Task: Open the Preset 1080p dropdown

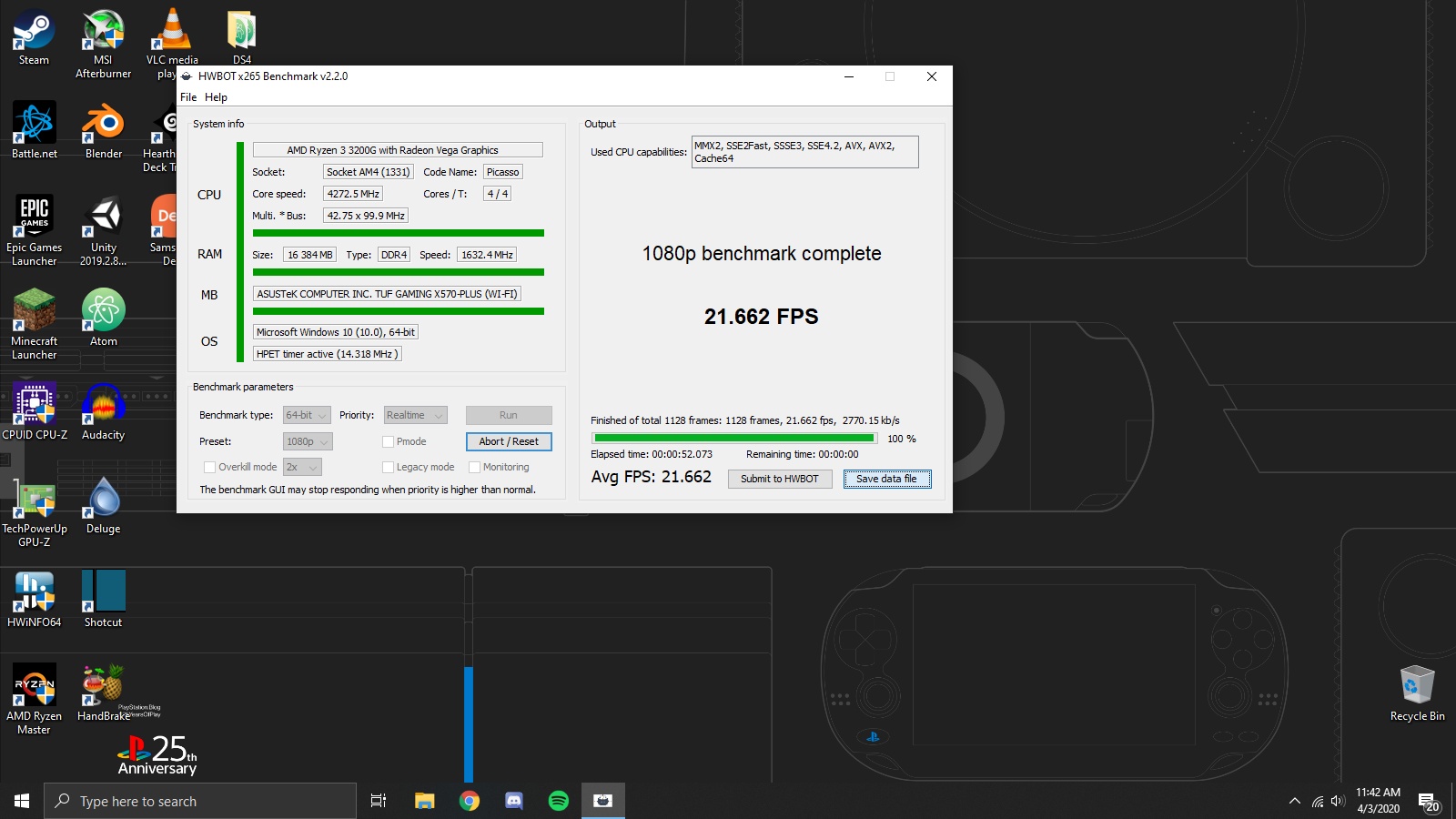Action: point(308,441)
